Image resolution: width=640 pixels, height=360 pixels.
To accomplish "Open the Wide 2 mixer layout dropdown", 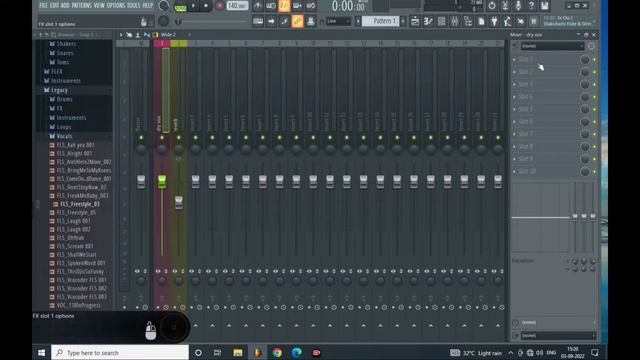I will [169, 35].
